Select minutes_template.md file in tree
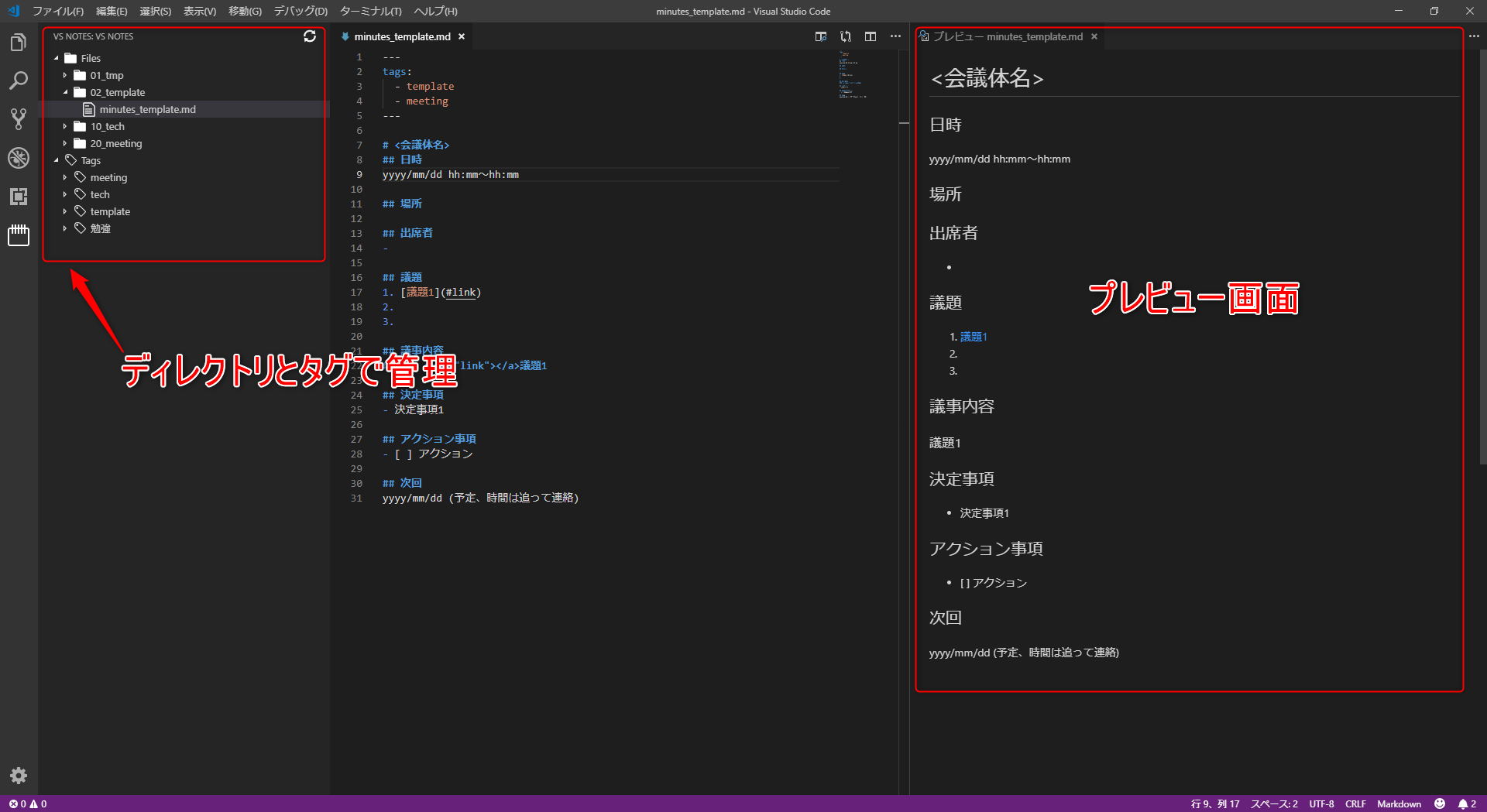The image size is (1487, 812). pos(147,109)
